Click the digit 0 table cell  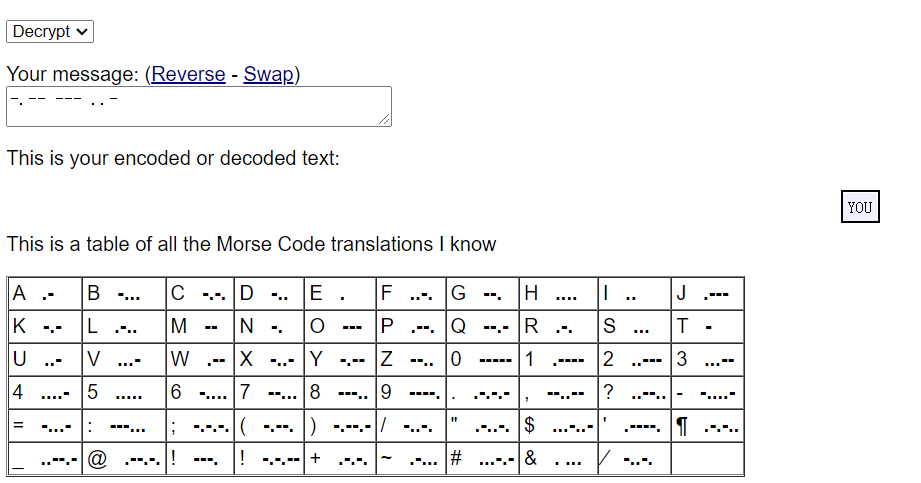point(482,359)
